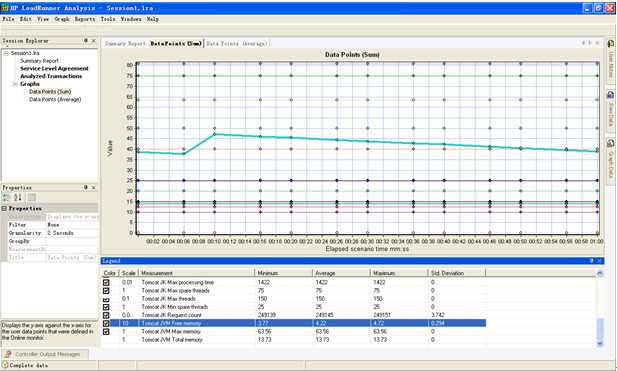The width and height of the screenshot is (617, 371).
Task: Sort legend by Maximum column header
Action: pos(399,273)
